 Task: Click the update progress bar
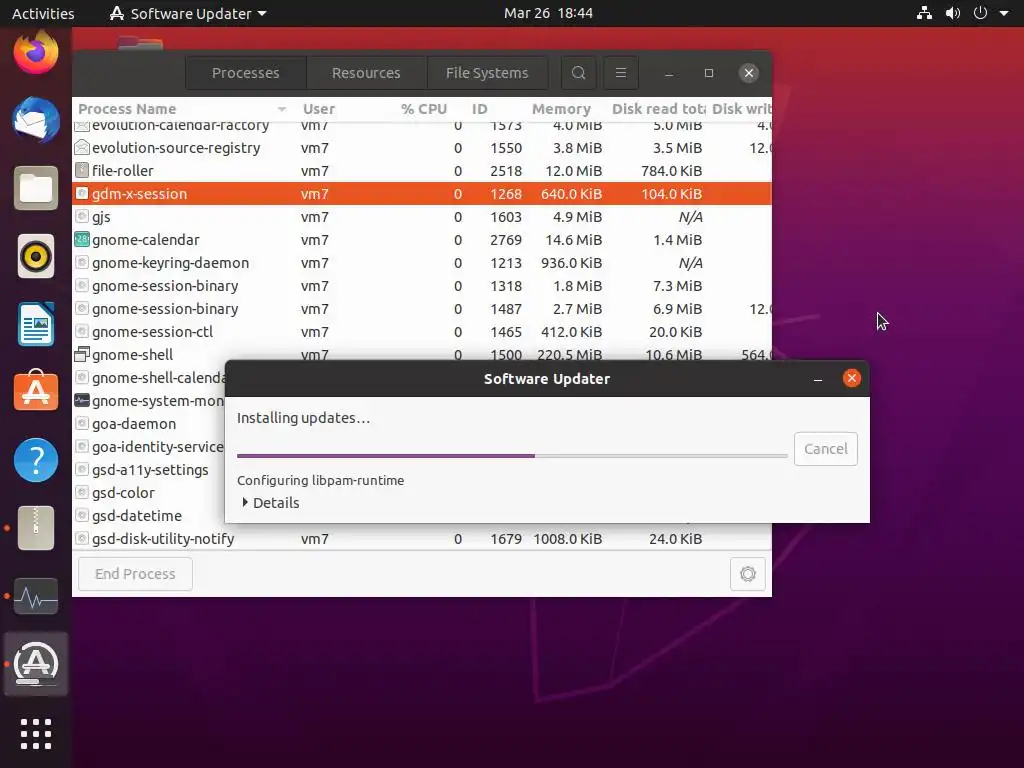[x=512, y=456]
